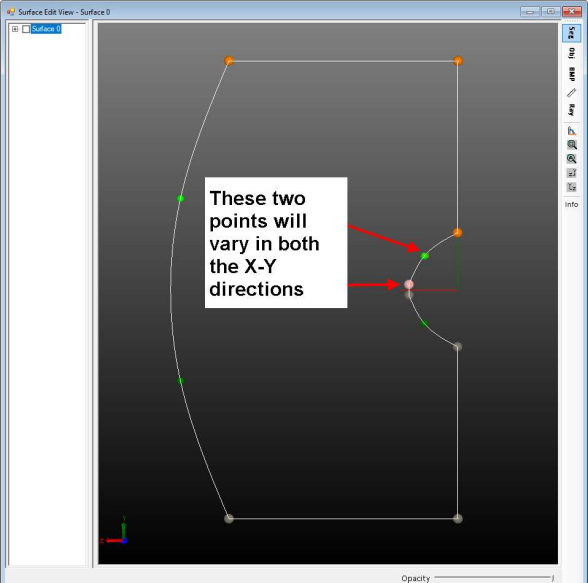The width and height of the screenshot is (588, 583).
Task: Switch to the Z-Y axis view icon
Action: coord(572,173)
